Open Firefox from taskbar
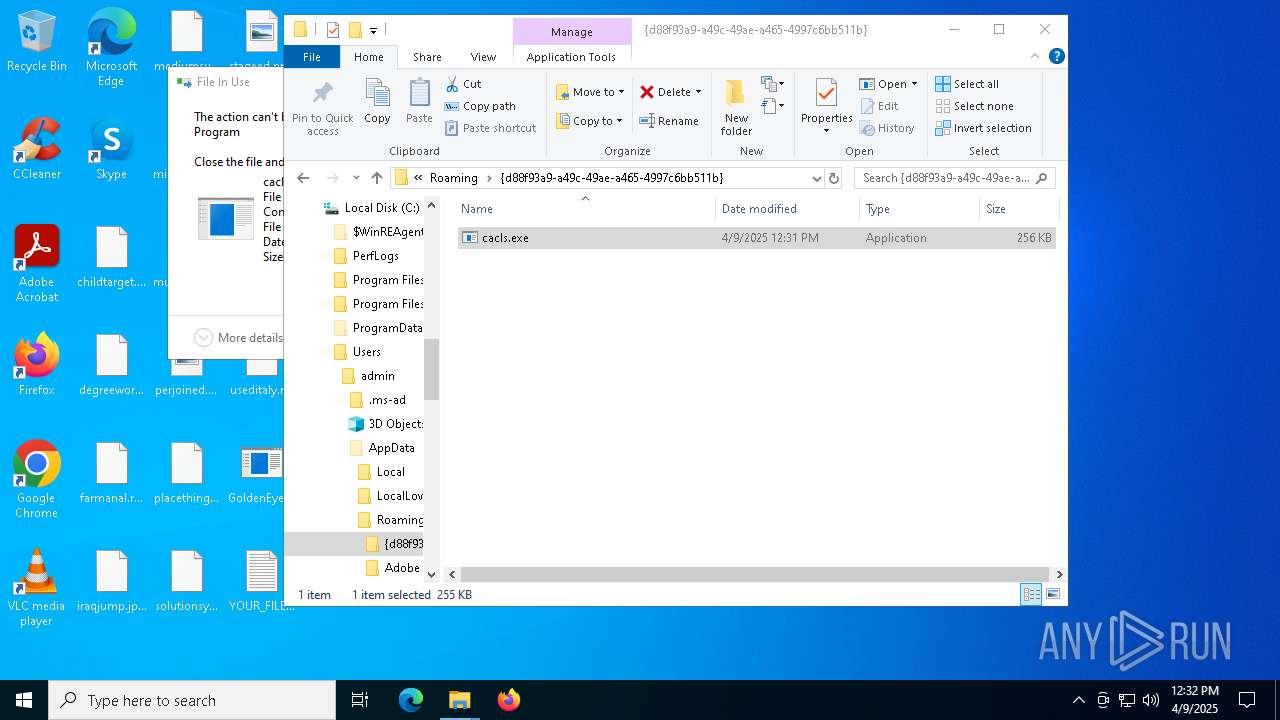The height and width of the screenshot is (720, 1280). coord(509,700)
